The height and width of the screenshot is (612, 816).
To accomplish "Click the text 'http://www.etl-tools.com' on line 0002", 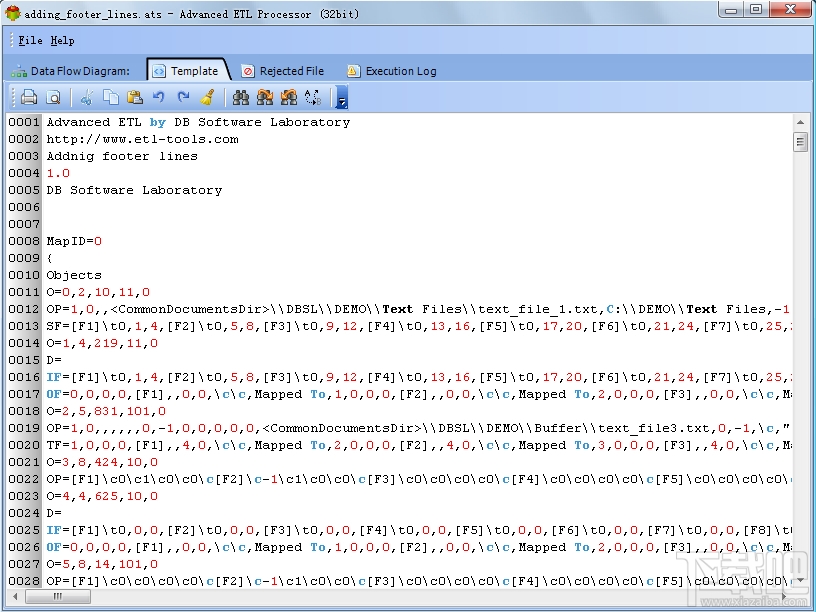I will tap(143, 139).
